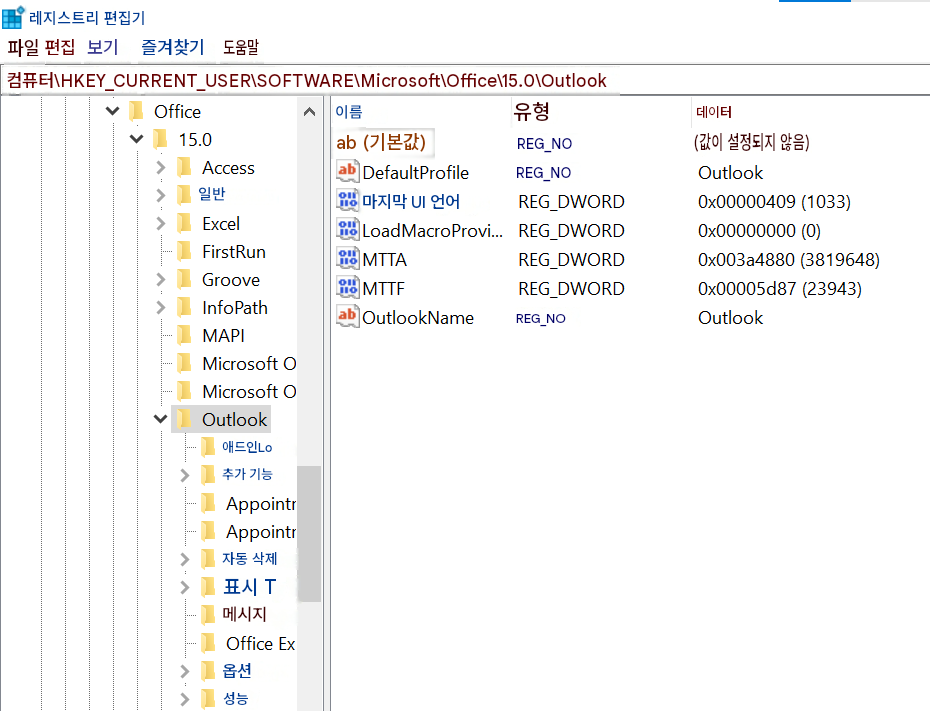Collapse the 15.0 tree node
930x711 pixels.
[x=136, y=139]
